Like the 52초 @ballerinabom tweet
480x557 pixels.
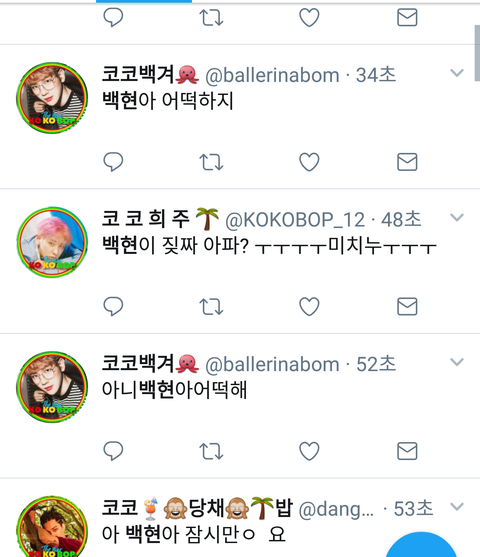tap(309, 451)
